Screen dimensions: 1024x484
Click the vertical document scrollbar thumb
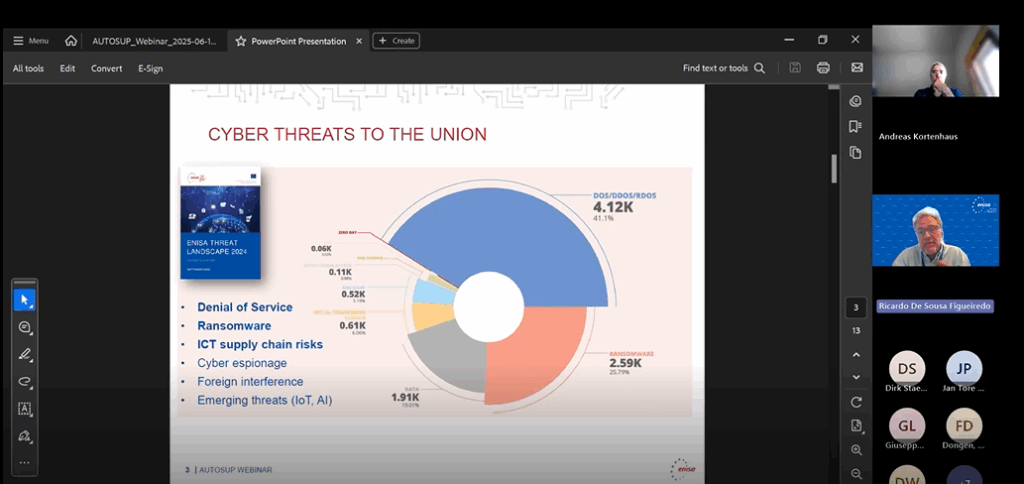click(x=834, y=168)
